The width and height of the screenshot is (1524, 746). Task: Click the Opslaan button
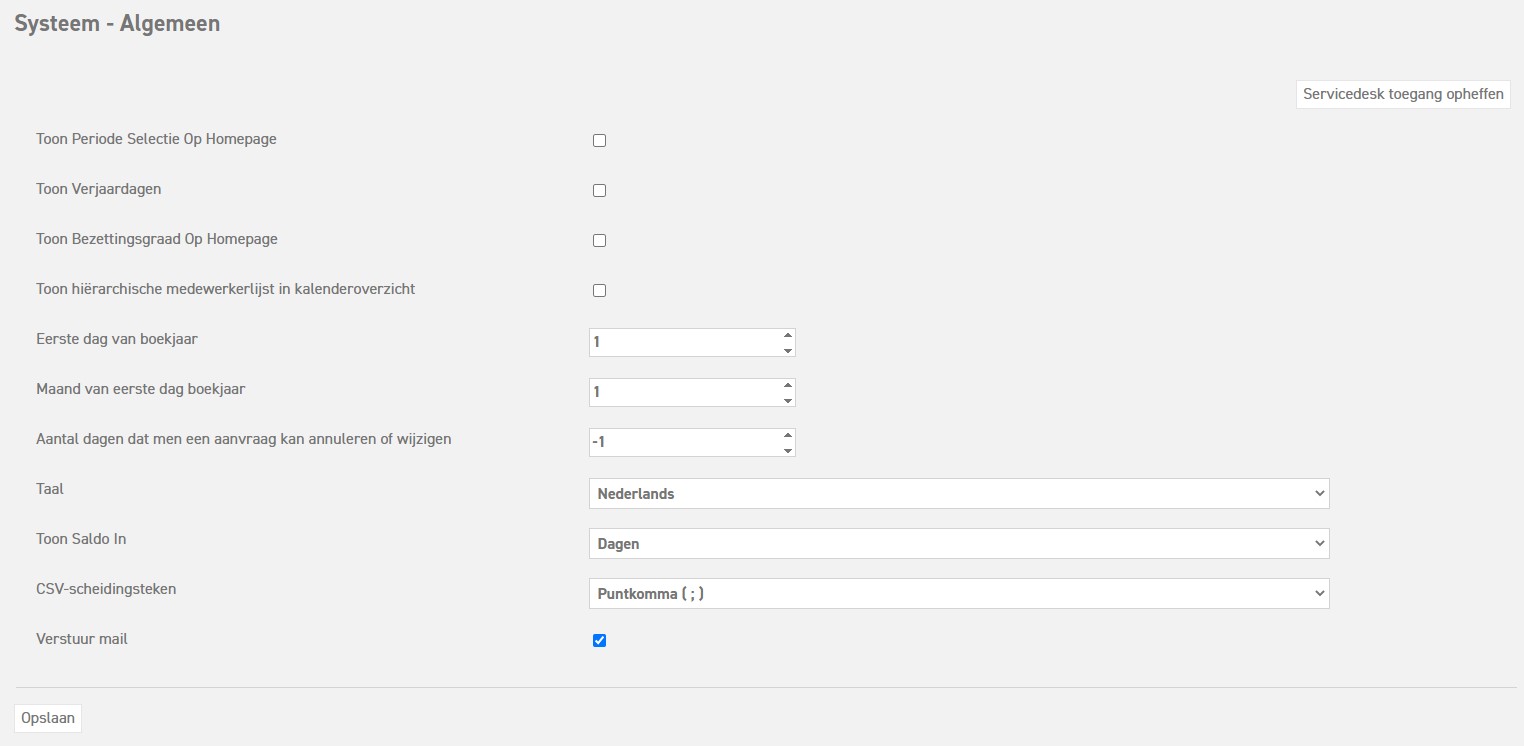pyautogui.click(x=48, y=719)
